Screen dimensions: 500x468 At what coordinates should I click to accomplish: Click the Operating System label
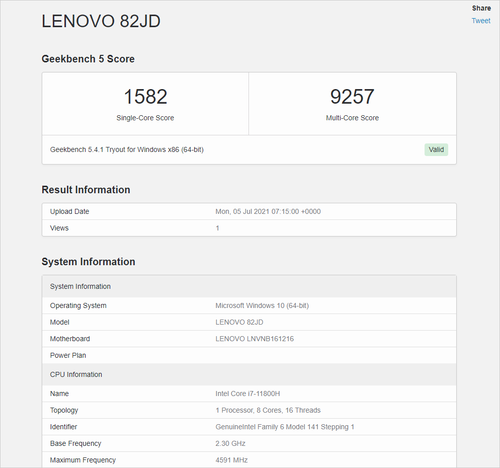pos(78,305)
